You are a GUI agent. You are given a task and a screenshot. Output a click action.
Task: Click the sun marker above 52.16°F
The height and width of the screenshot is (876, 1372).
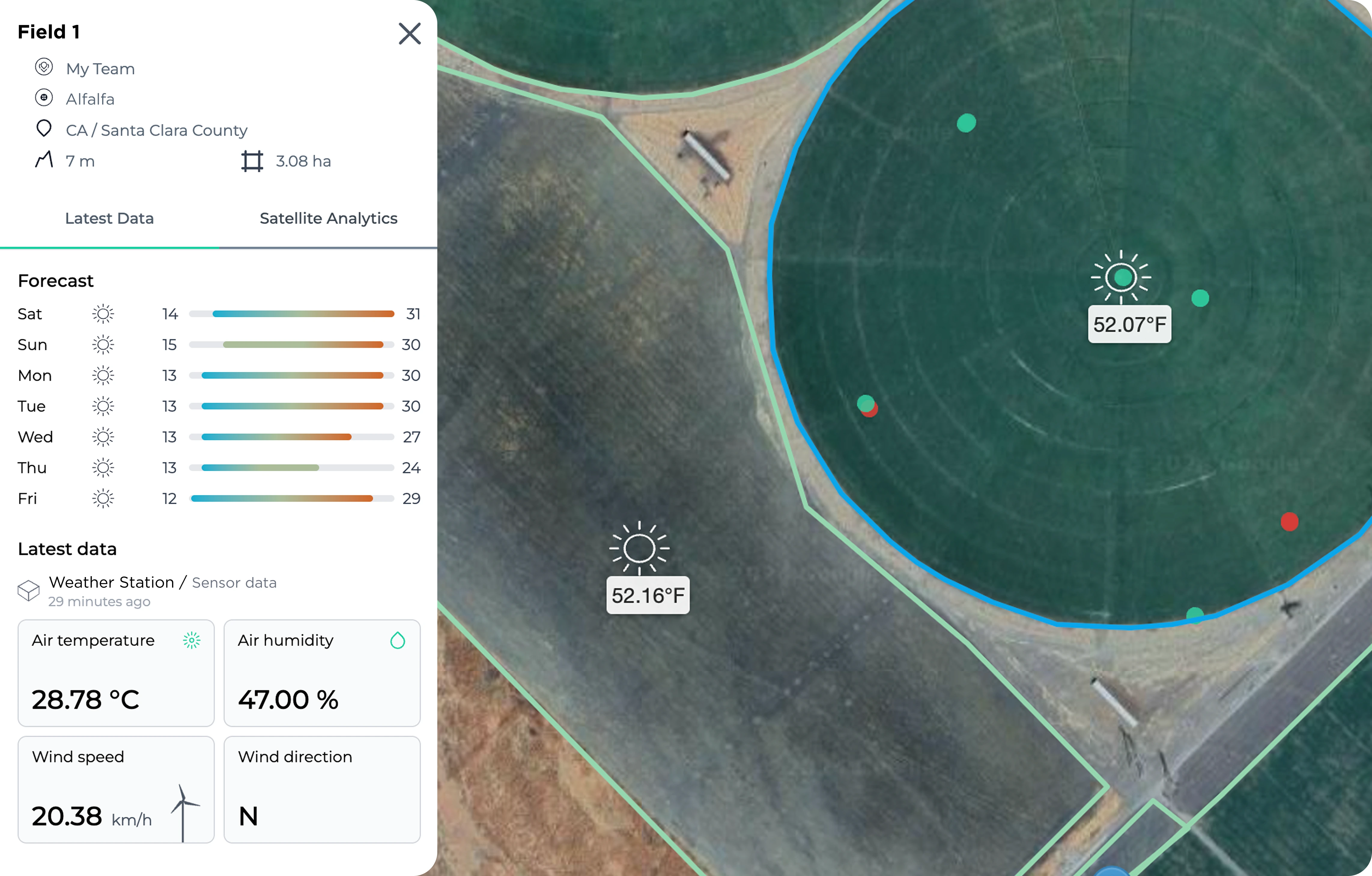639,548
